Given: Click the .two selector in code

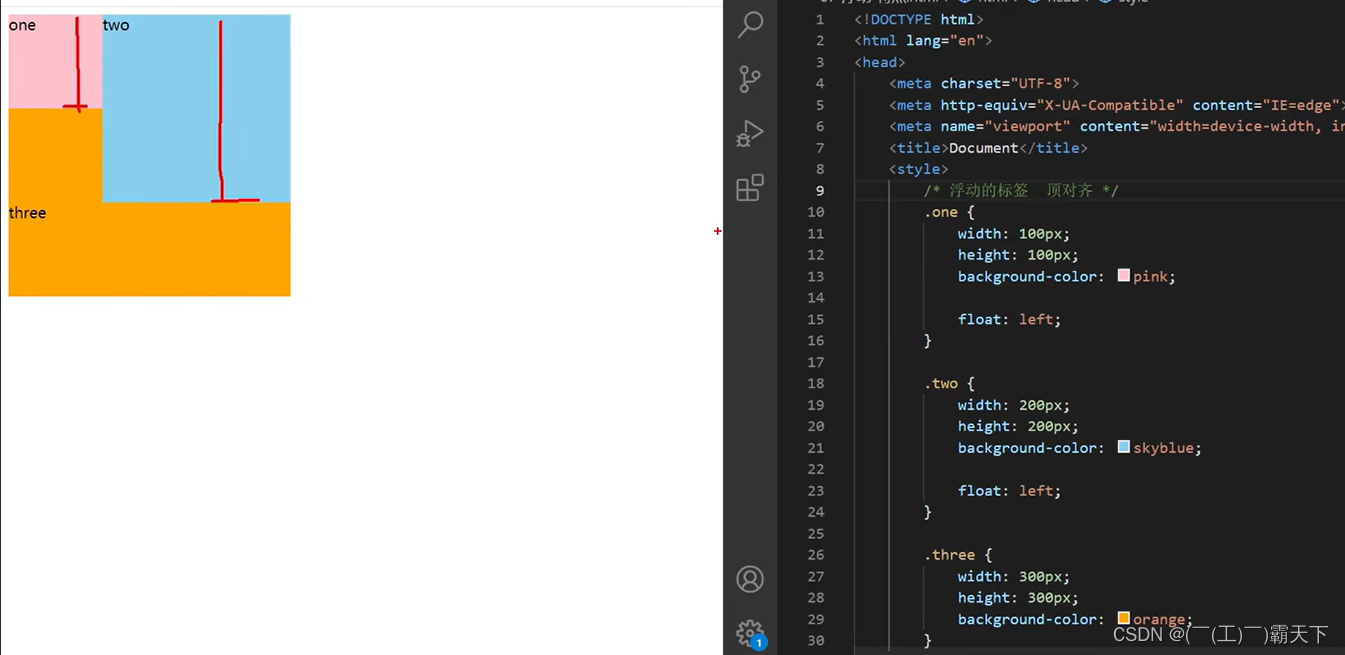Looking at the screenshot, I should [x=941, y=383].
